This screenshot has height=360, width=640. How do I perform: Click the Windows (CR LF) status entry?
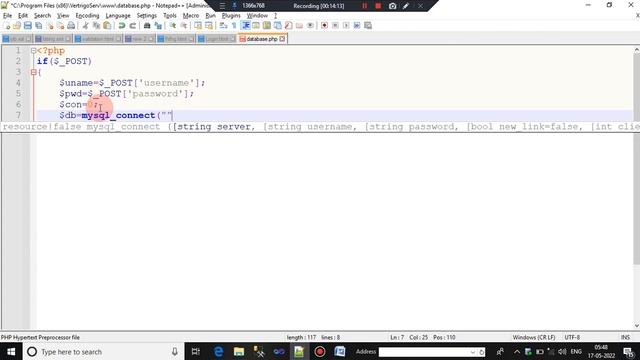pyautogui.click(x=534, y=338)
